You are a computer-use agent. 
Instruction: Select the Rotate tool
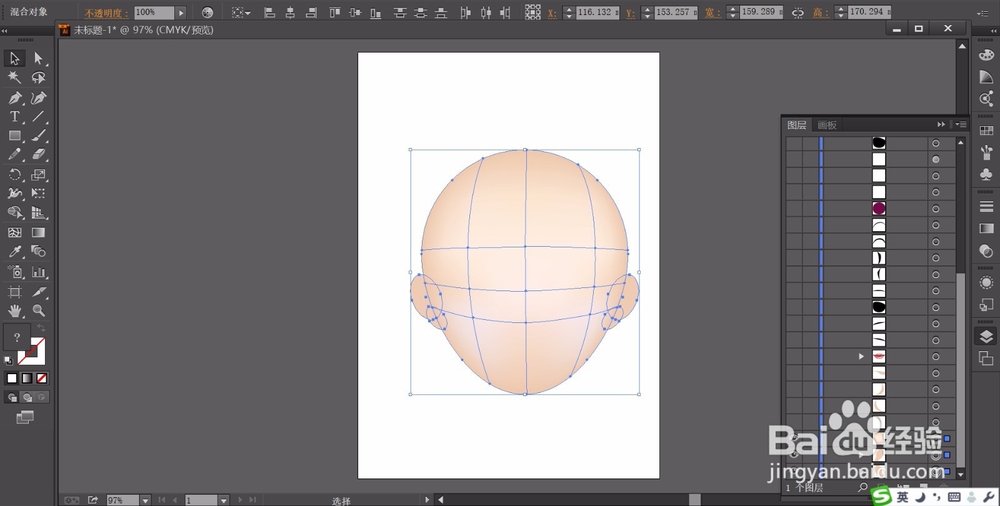[15, 174]
